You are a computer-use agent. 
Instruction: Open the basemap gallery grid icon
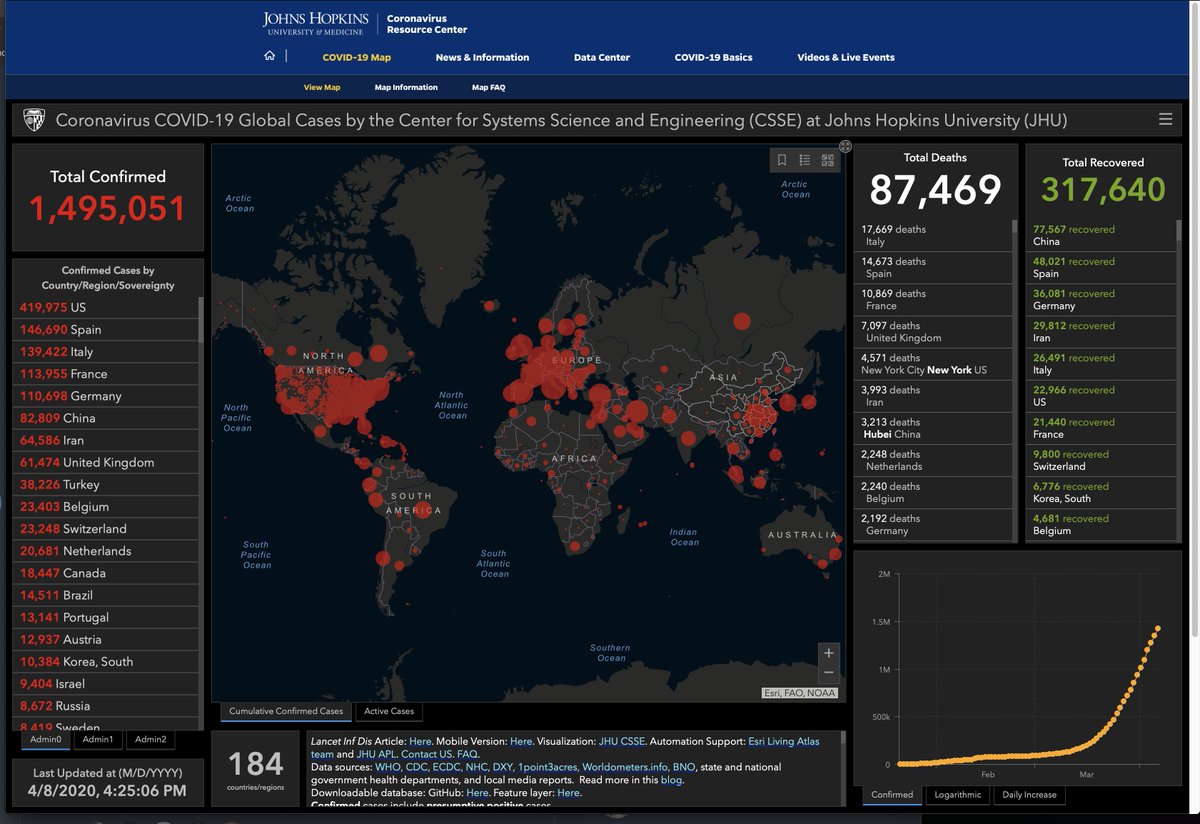[828, 160]
